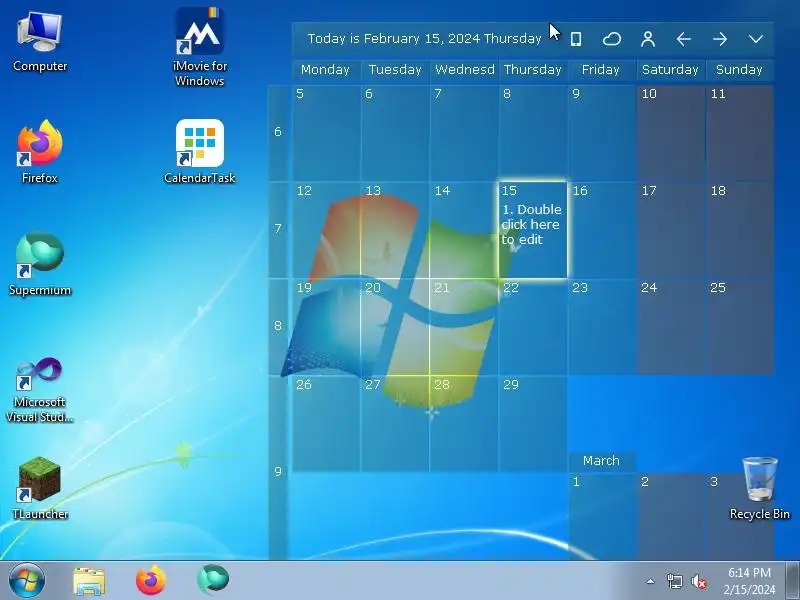Select the February 6 day cell
Viewport: 800px width, 600px height.
pos(395,133)
